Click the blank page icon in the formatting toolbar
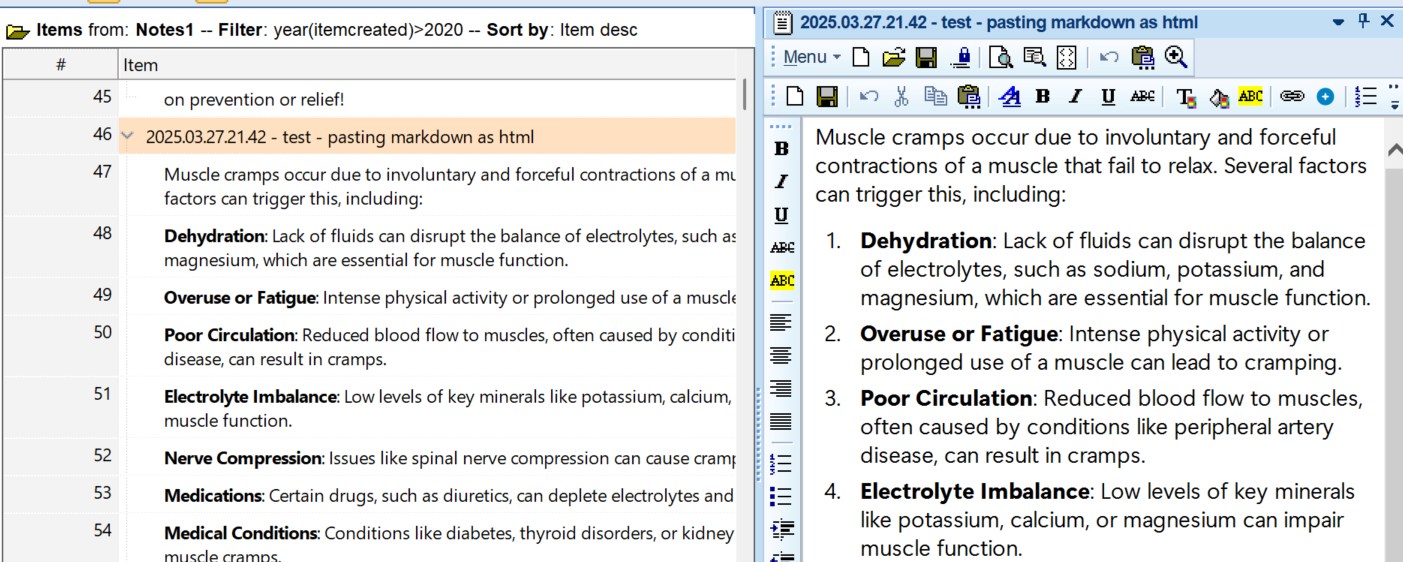 [795, 96]
